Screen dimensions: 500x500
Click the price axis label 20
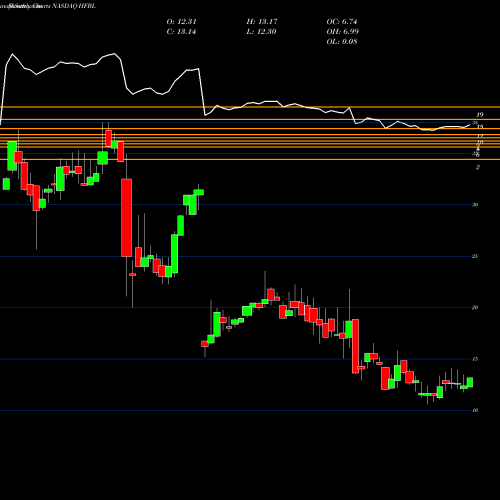[475, 308]
